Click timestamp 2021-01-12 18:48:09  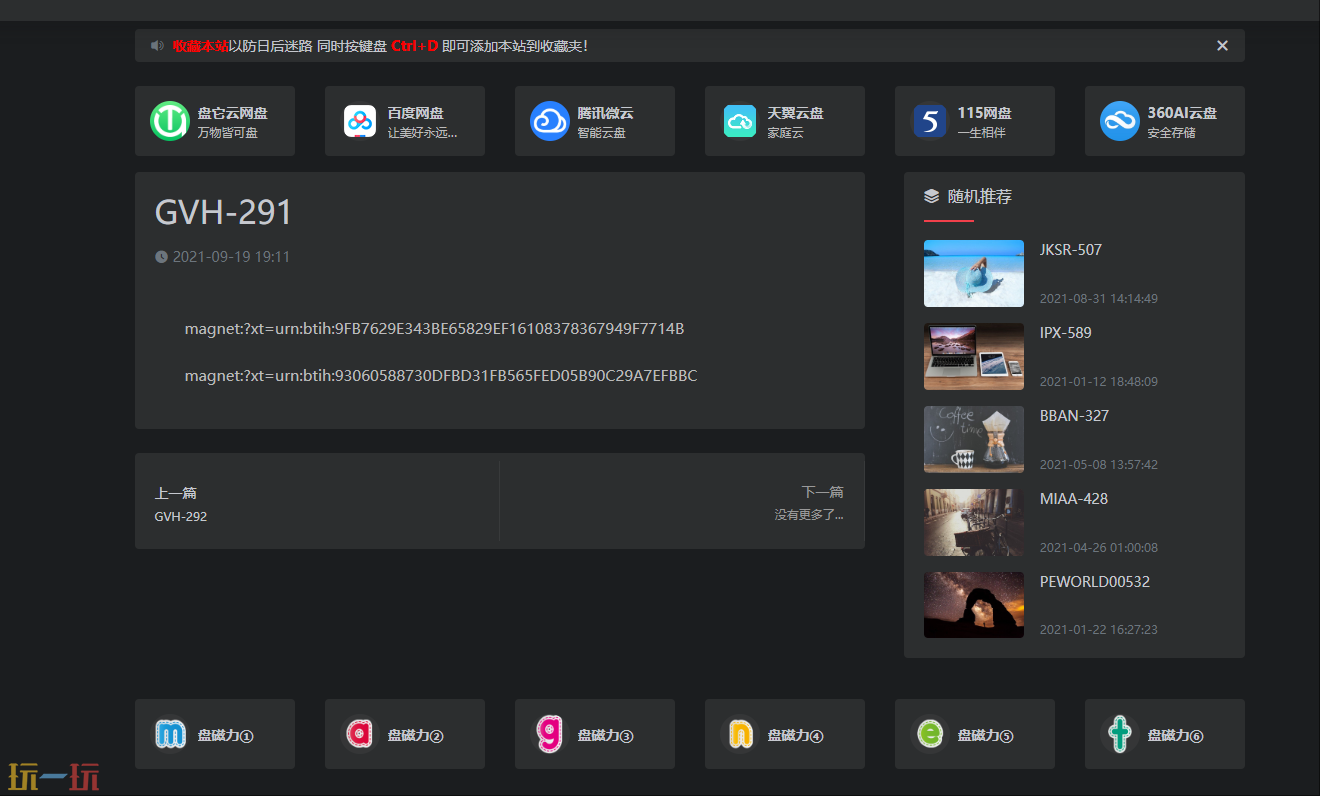[1099, 382]
